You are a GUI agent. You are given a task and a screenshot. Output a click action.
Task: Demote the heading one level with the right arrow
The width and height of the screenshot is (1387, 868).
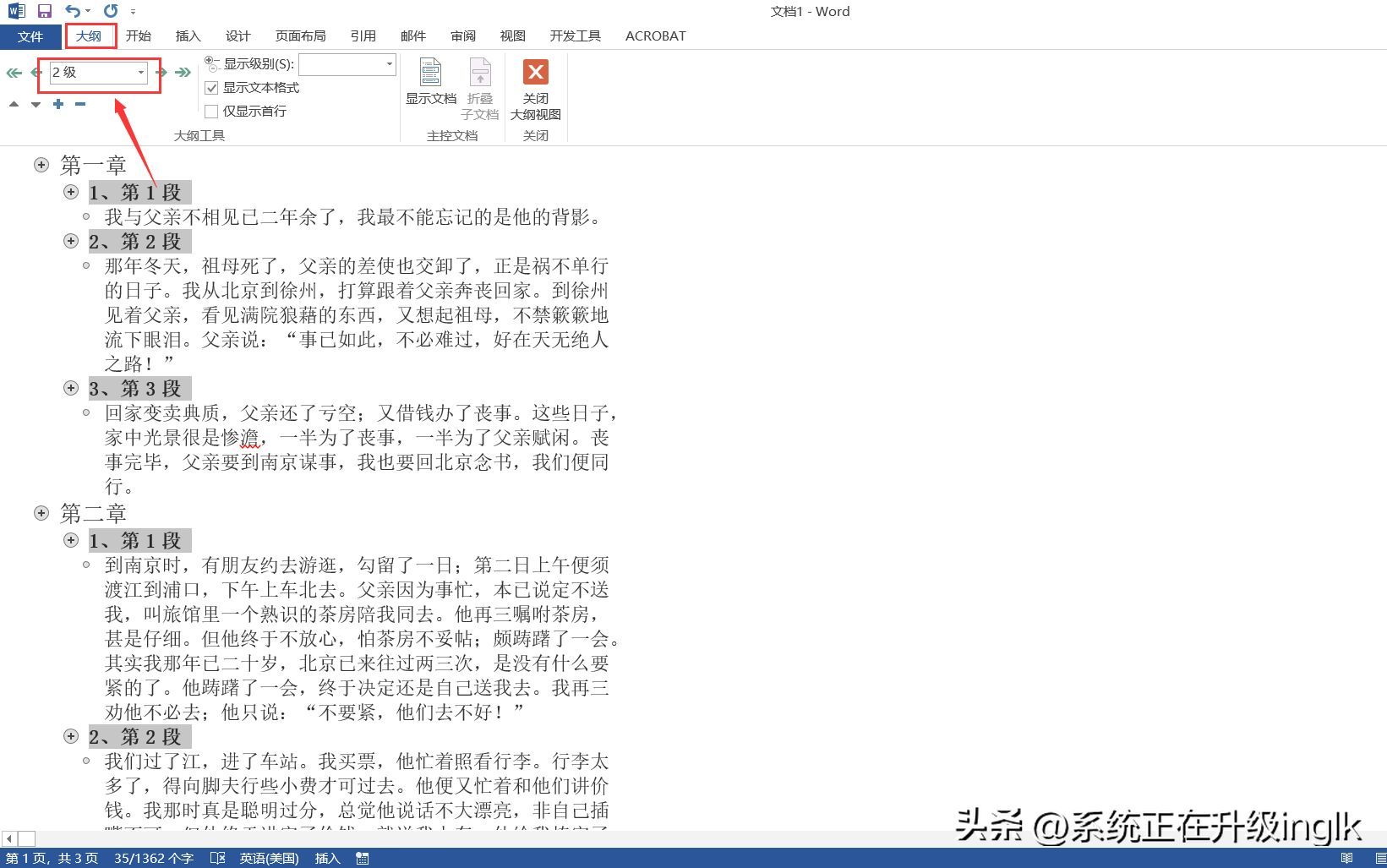point(161,73)
